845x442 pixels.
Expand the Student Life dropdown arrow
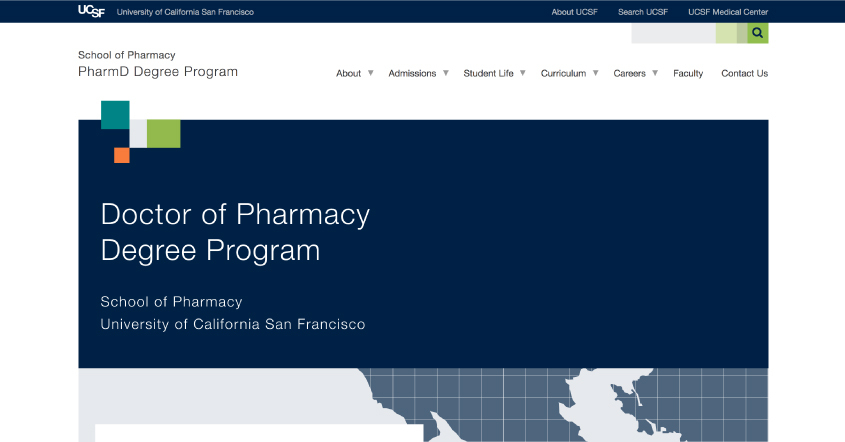click(x=522, y=73)
